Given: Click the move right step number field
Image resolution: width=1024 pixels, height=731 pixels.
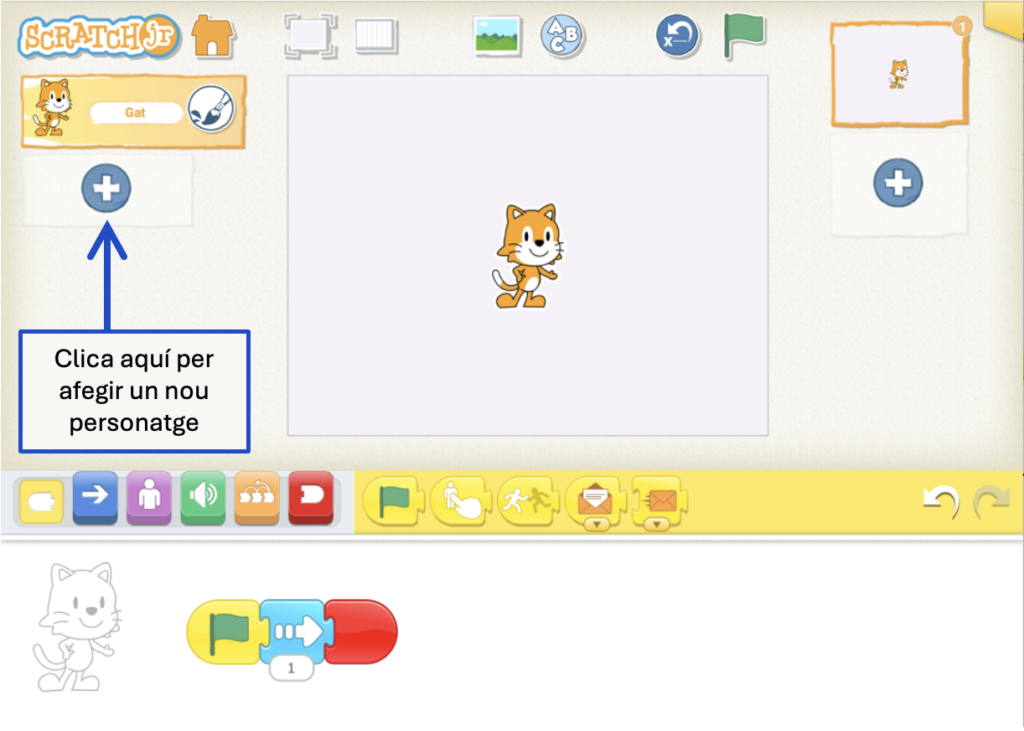Looking at the screenshot, I should [x=291, y=669].
